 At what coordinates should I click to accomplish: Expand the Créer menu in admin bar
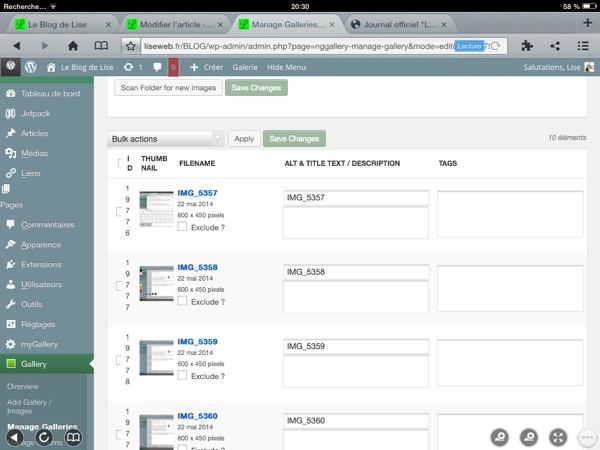click(206, 67)
